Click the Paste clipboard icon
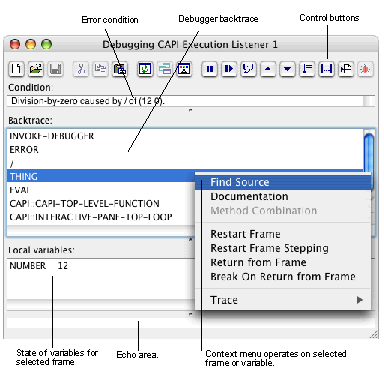 pos(120,69)
